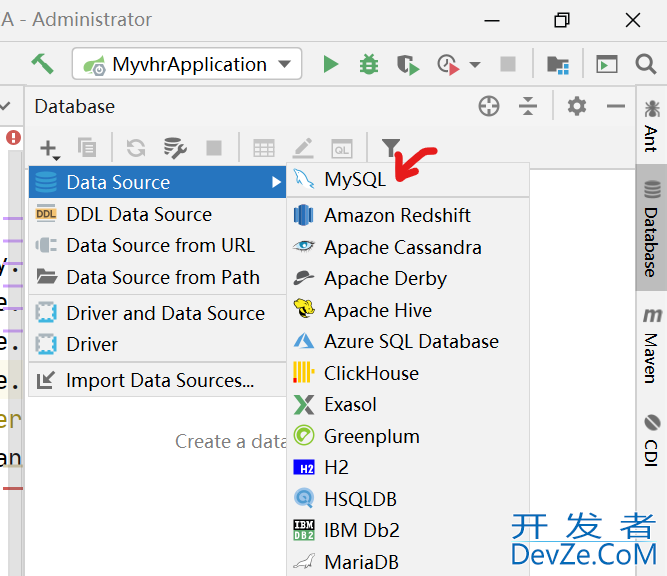Click the Run Anything window icon
Screen dimensions: 667x576
[x=607, y=65]
